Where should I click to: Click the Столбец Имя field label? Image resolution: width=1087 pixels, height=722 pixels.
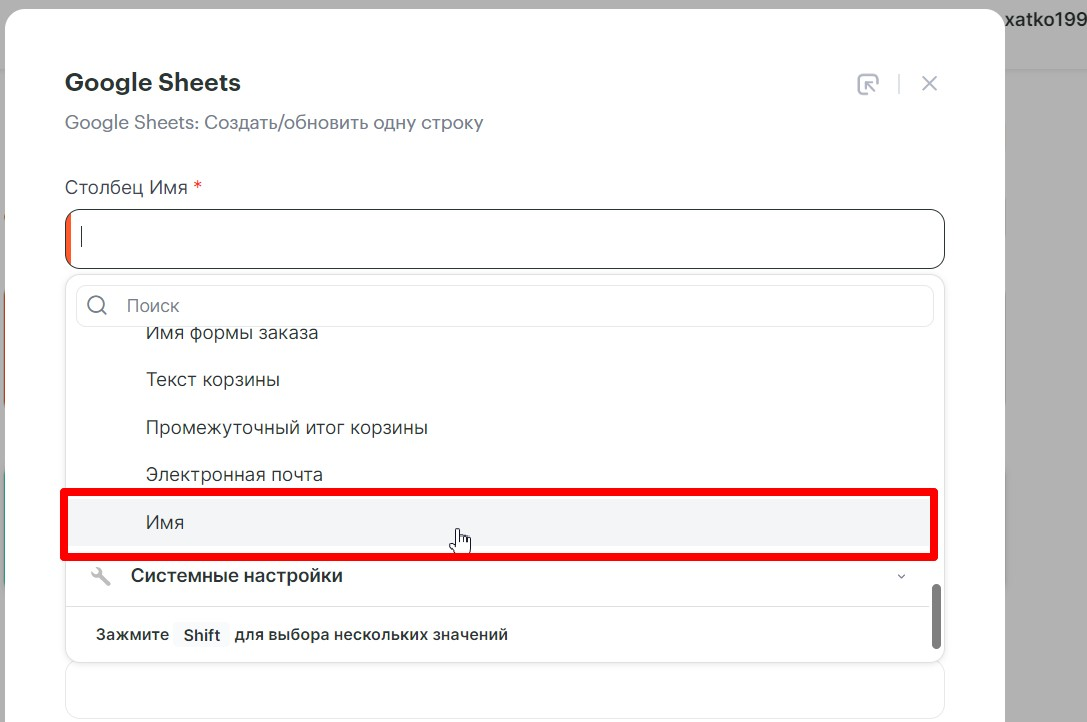tap(126, 188)
